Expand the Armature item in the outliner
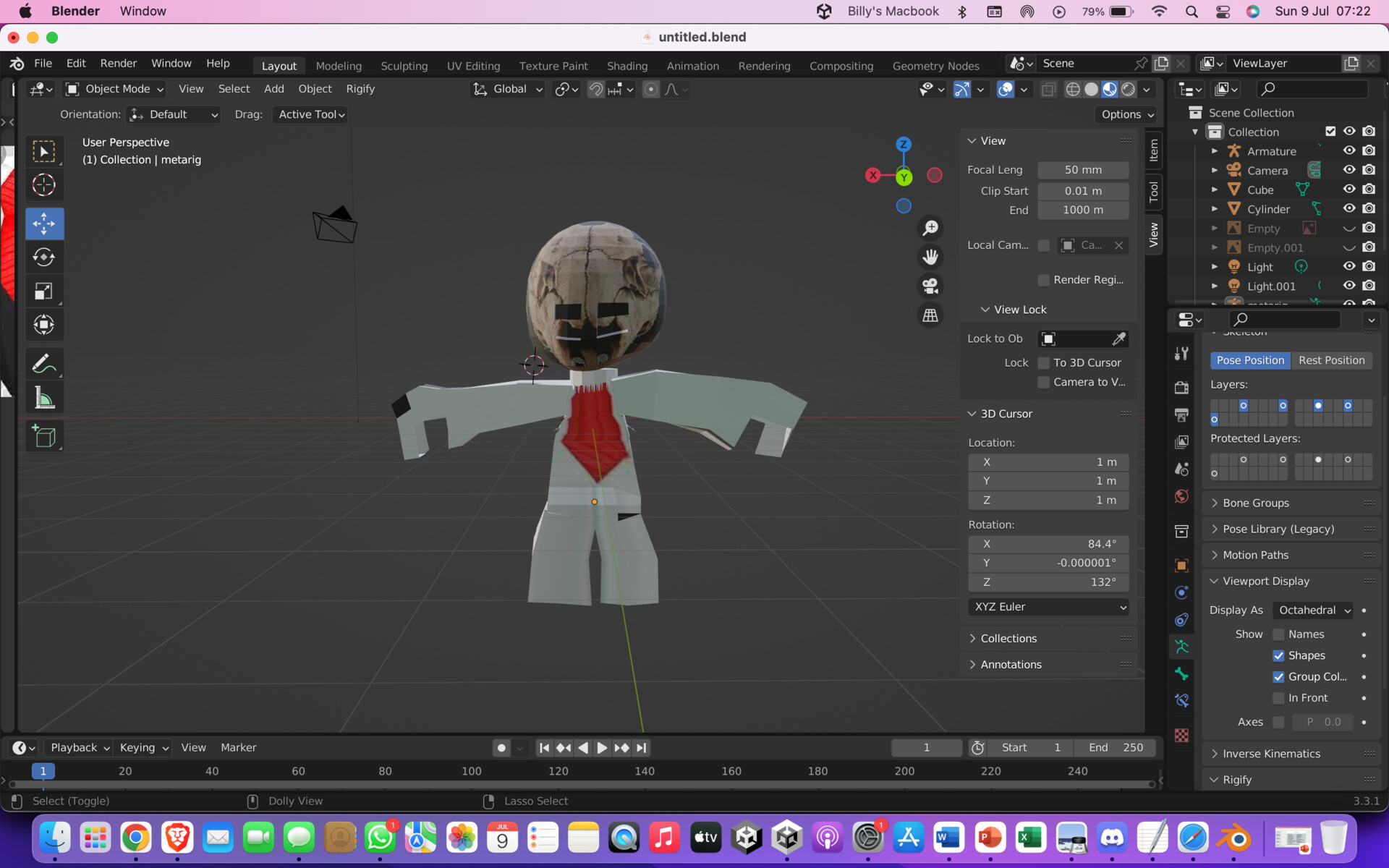The width and height of the screenshot is (1389, 868). pyautogui.click(x=1214, y=150)
